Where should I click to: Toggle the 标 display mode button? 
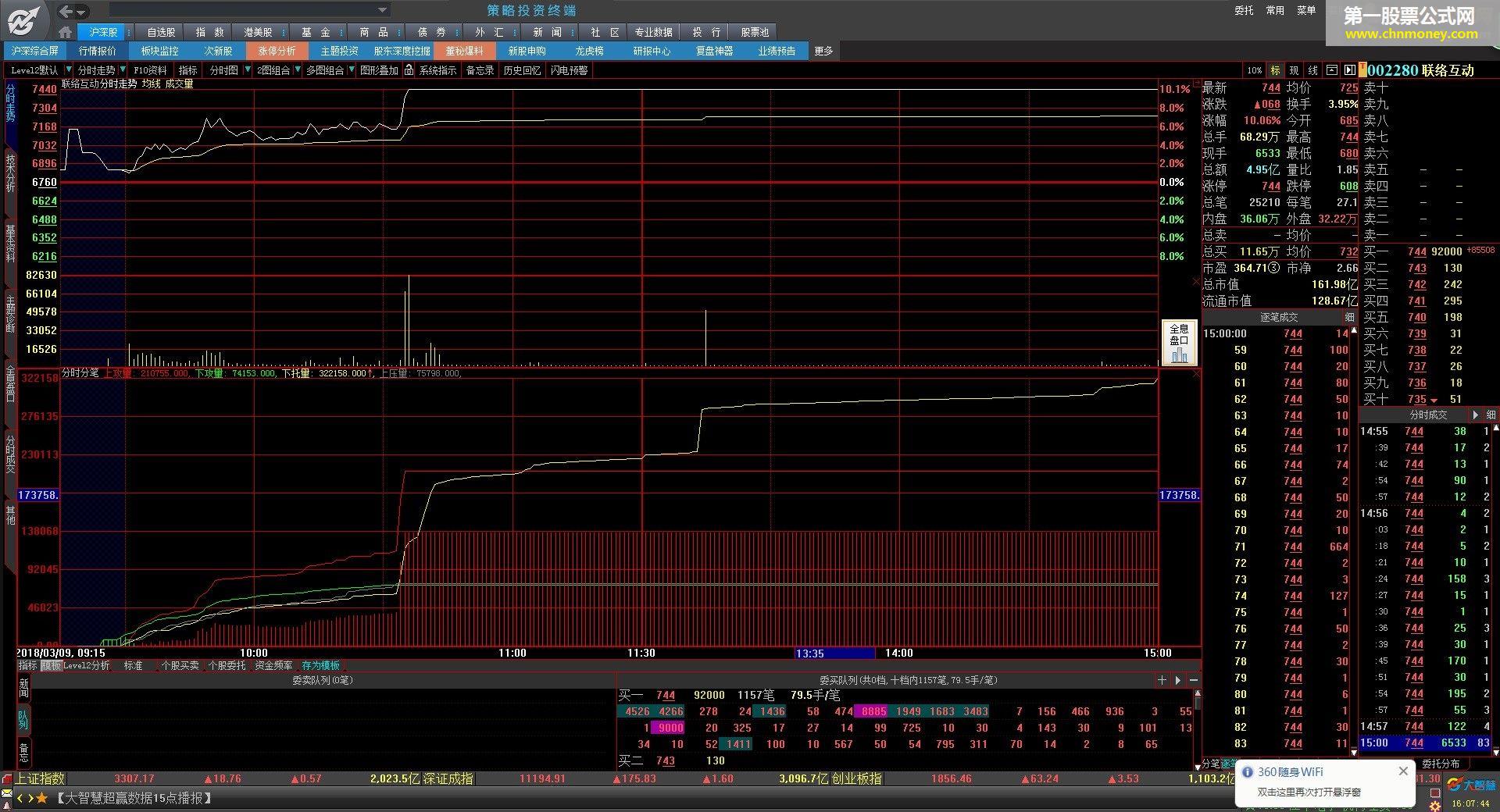1275,70
